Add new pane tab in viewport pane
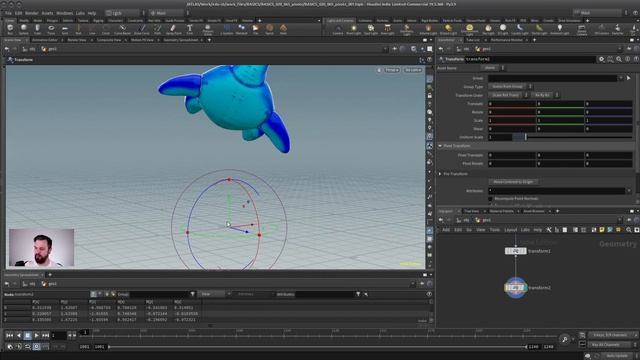Image resolution: width=640 pixels, height=360 pixels. click(209, 40)
